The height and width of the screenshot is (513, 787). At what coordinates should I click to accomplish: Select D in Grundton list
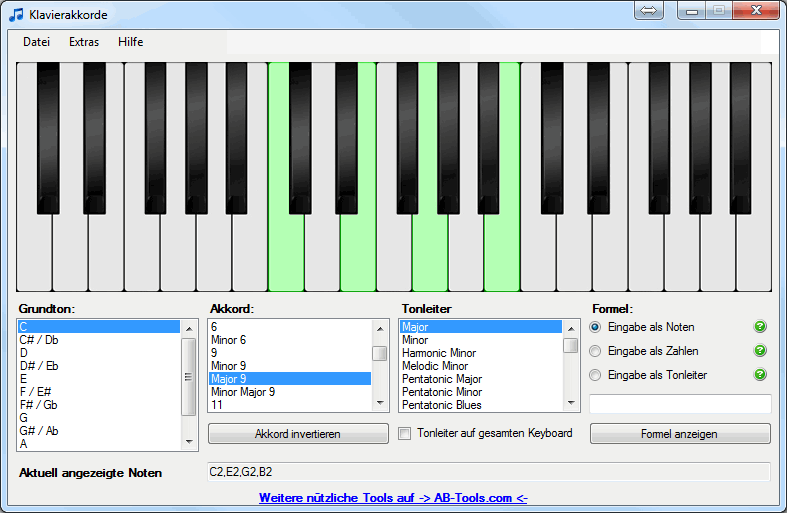pos(99,353)
